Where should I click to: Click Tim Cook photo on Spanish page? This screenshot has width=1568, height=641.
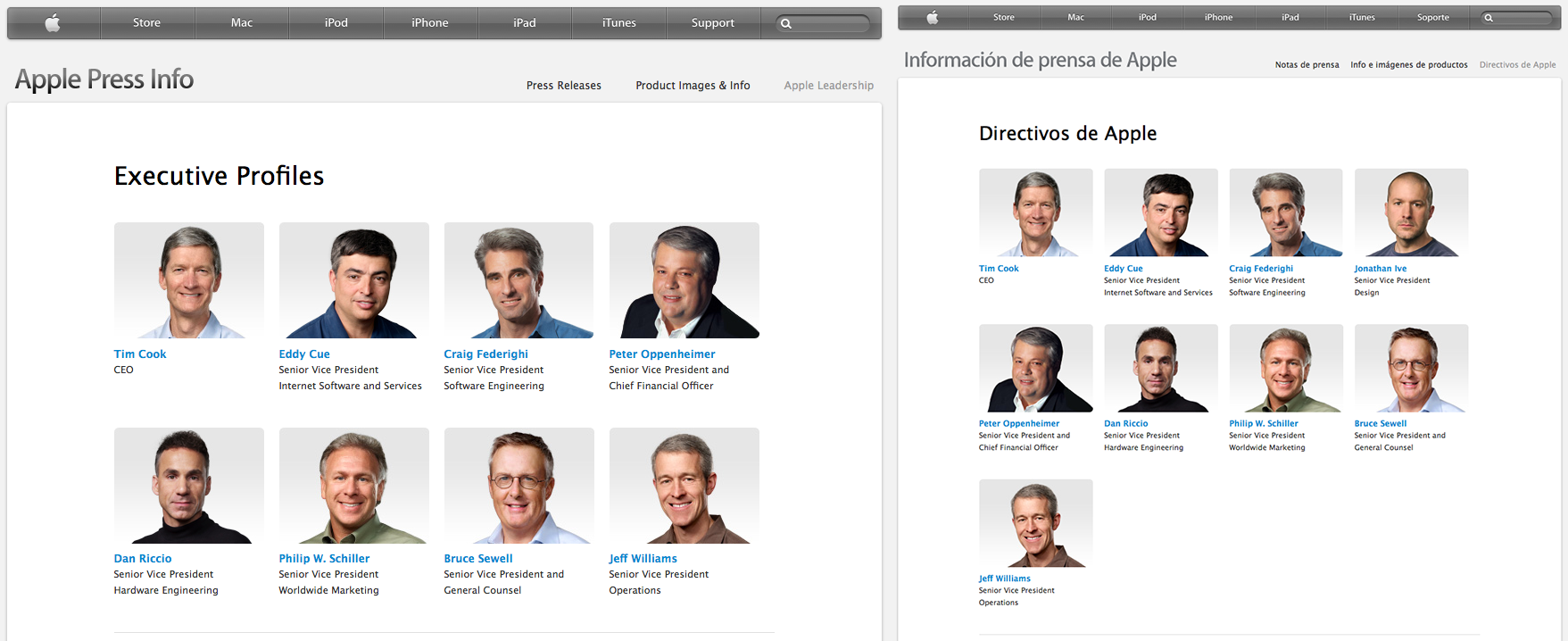click(1036, 212)
